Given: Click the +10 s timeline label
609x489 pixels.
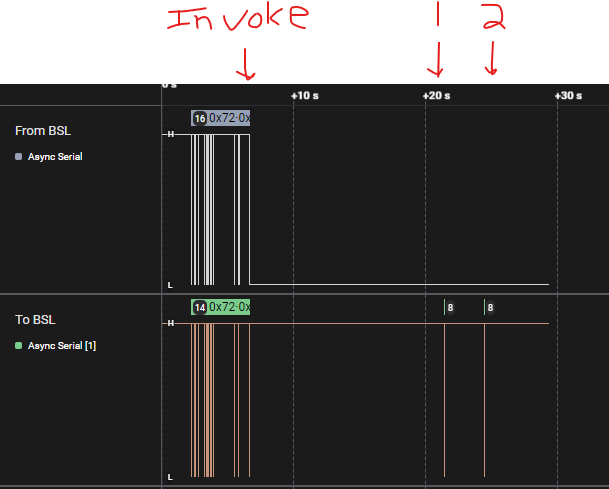Looking at the screenshot, I should pos(304,96).
